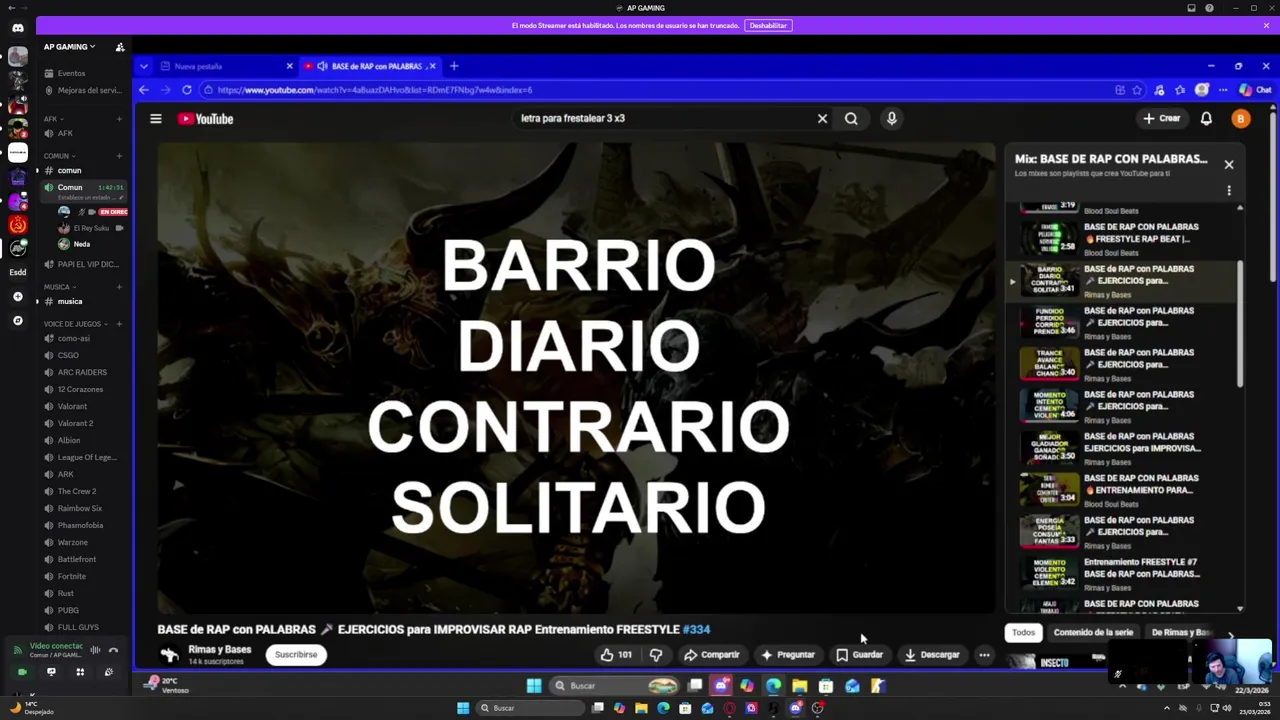
Task: Bookmark this page with the star icon
Action: (x=1137, y=90)
